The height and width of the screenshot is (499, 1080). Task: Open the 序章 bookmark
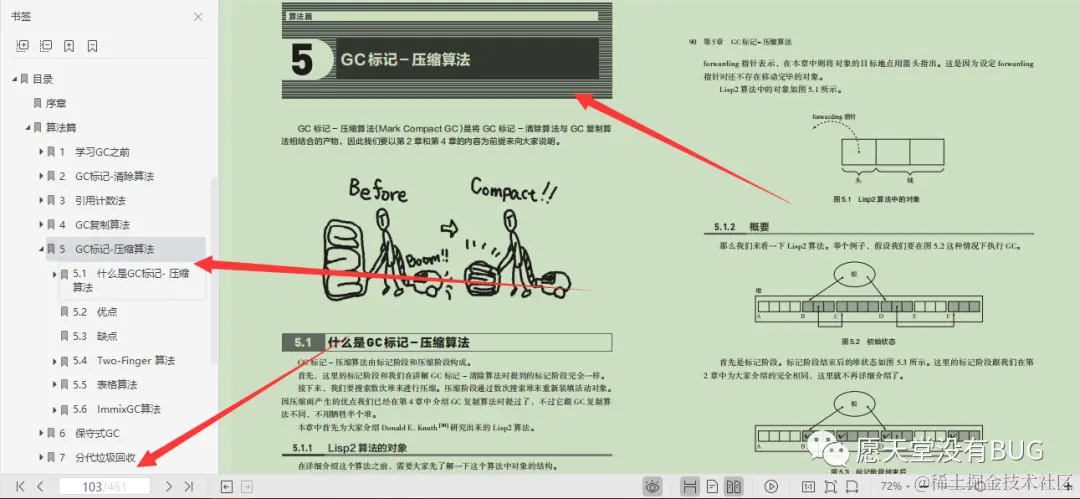pos(56,103)
